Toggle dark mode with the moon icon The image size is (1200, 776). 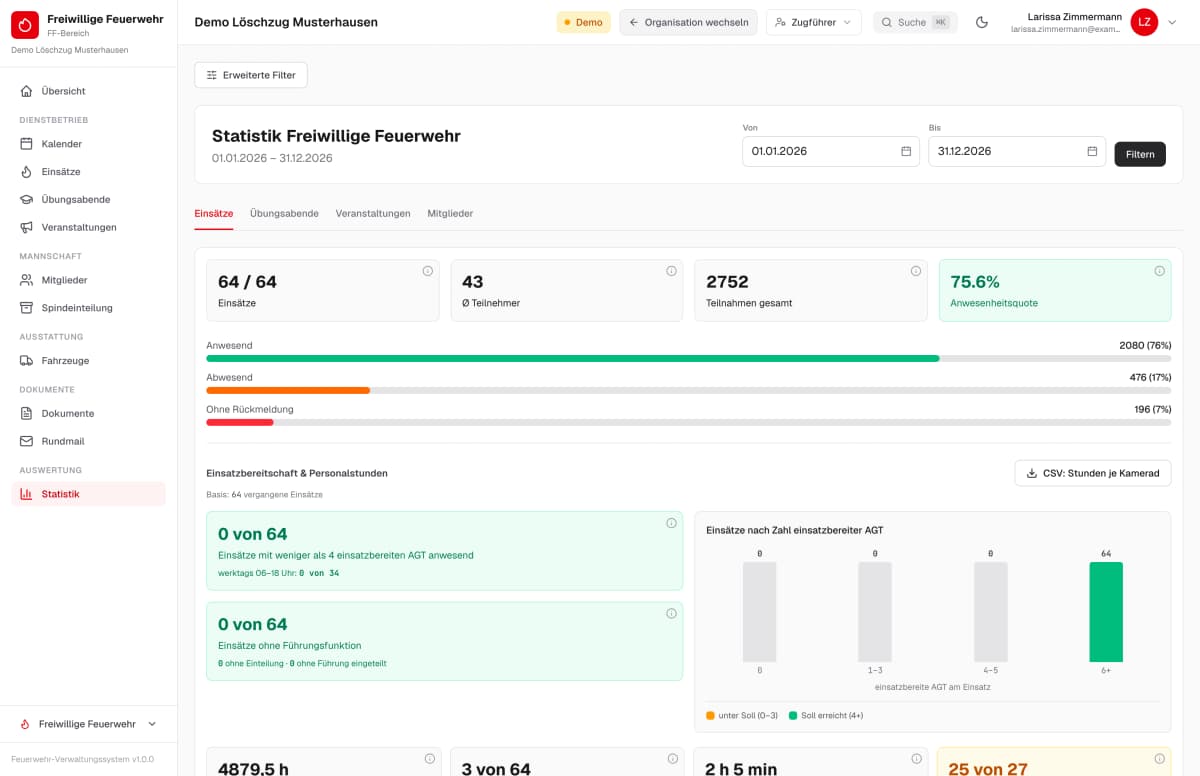click(x=982, y=22)
